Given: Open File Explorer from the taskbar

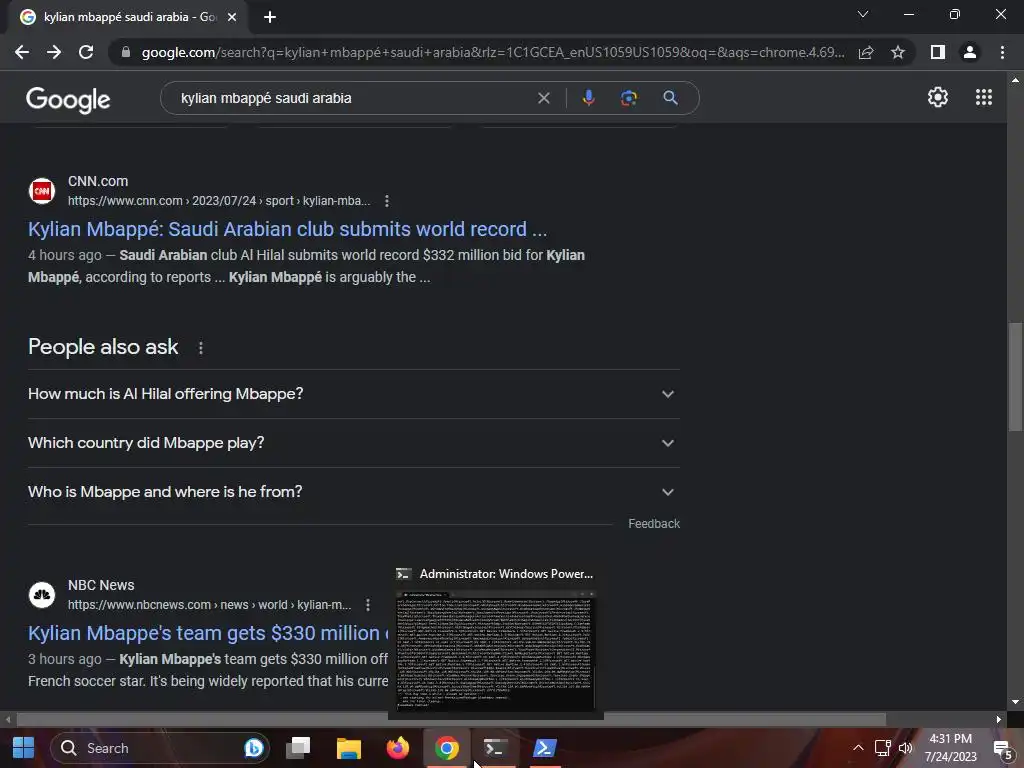Looking at the screenshot, I should 348,748.
